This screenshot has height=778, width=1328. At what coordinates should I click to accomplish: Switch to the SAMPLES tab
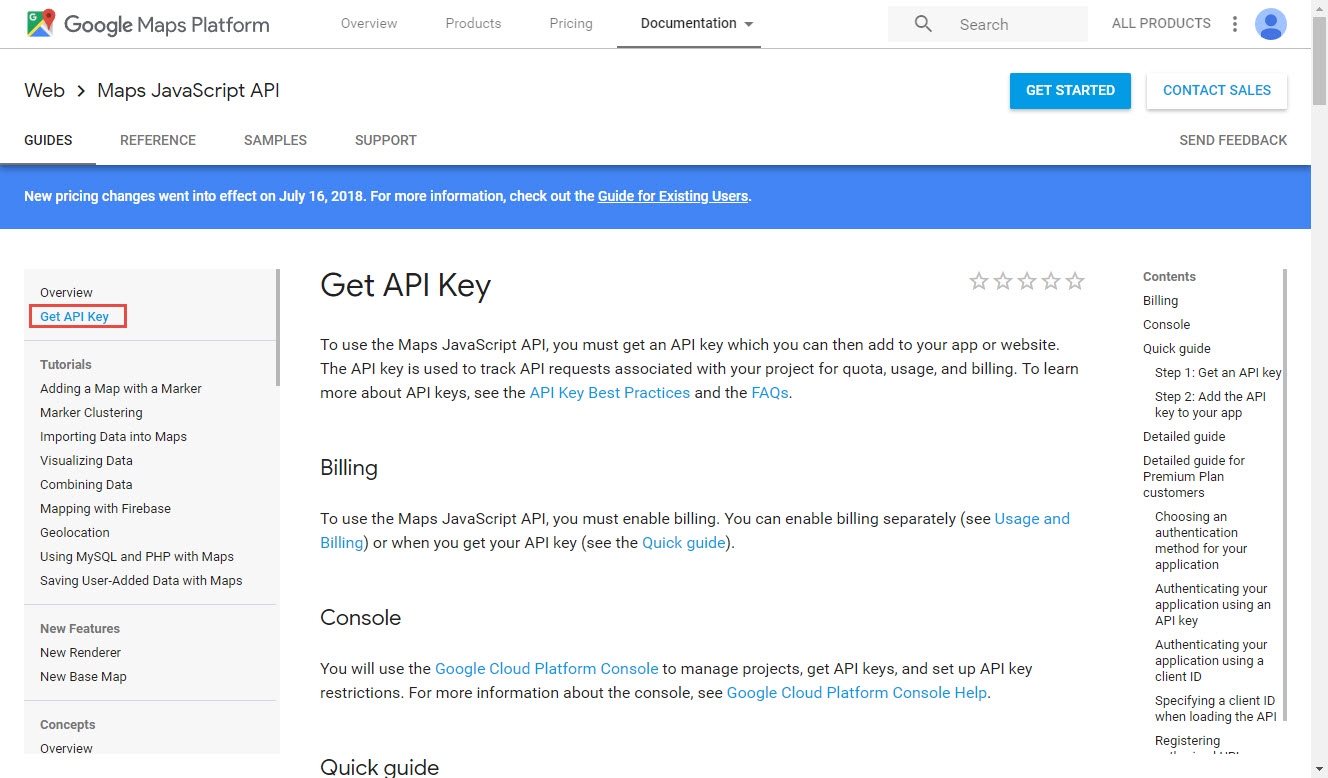275,140
